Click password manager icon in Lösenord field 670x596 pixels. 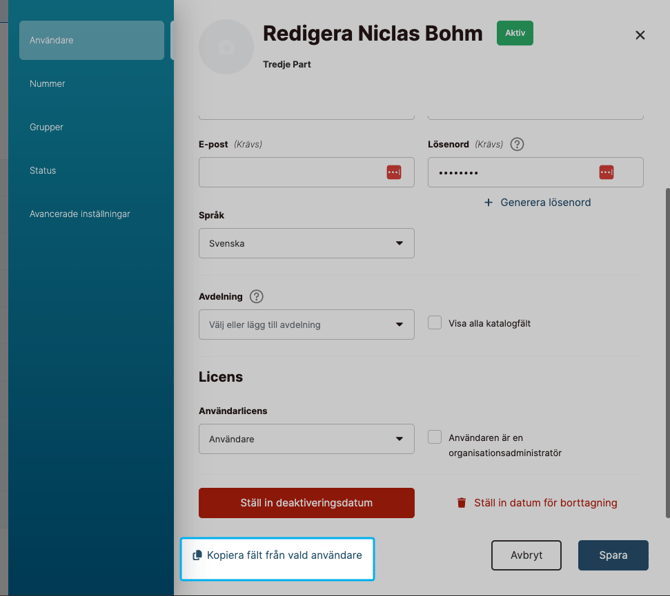pos(606,172)
